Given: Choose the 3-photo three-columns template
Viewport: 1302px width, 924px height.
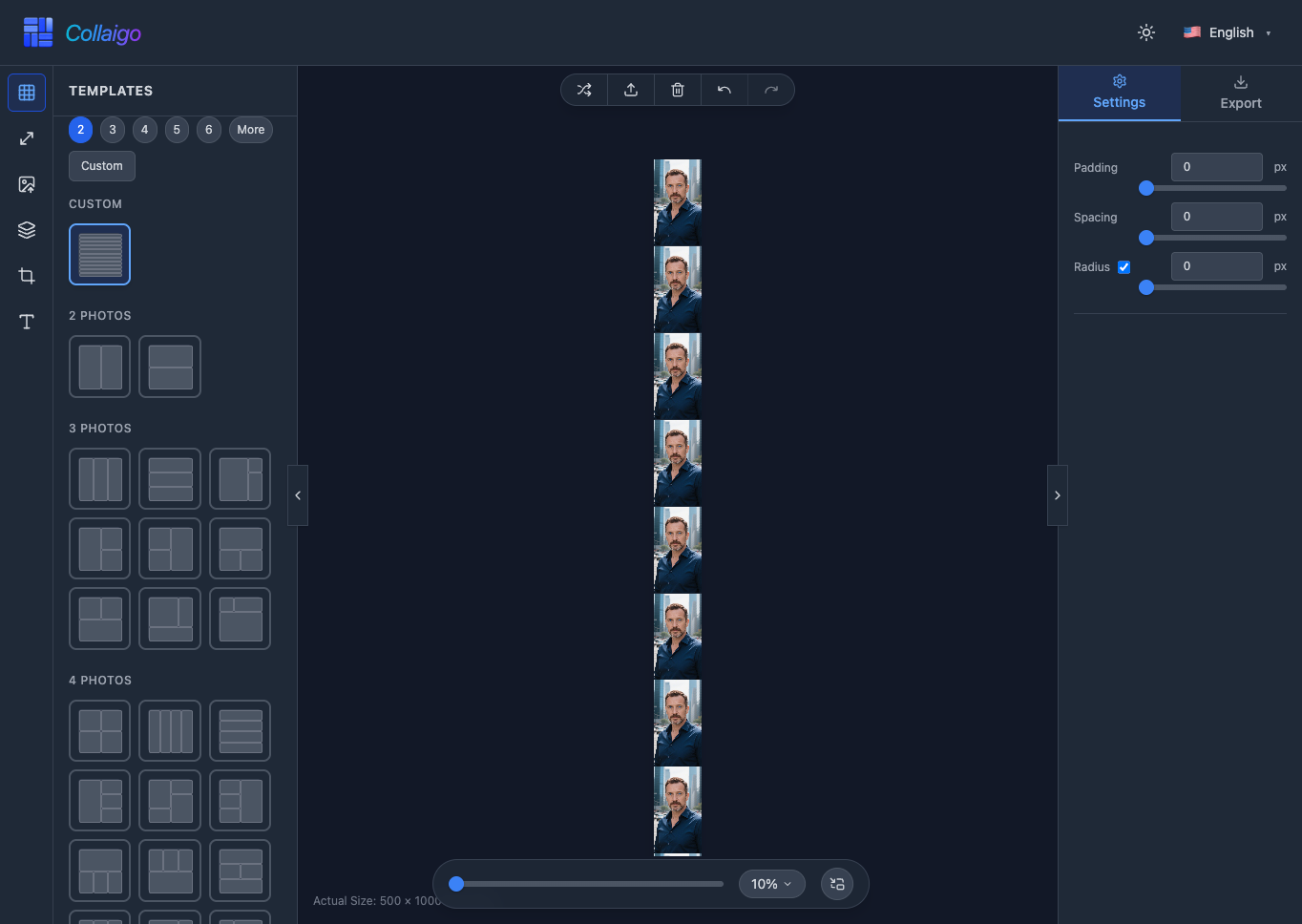Looking at the screenshot, I should point(100,479).
